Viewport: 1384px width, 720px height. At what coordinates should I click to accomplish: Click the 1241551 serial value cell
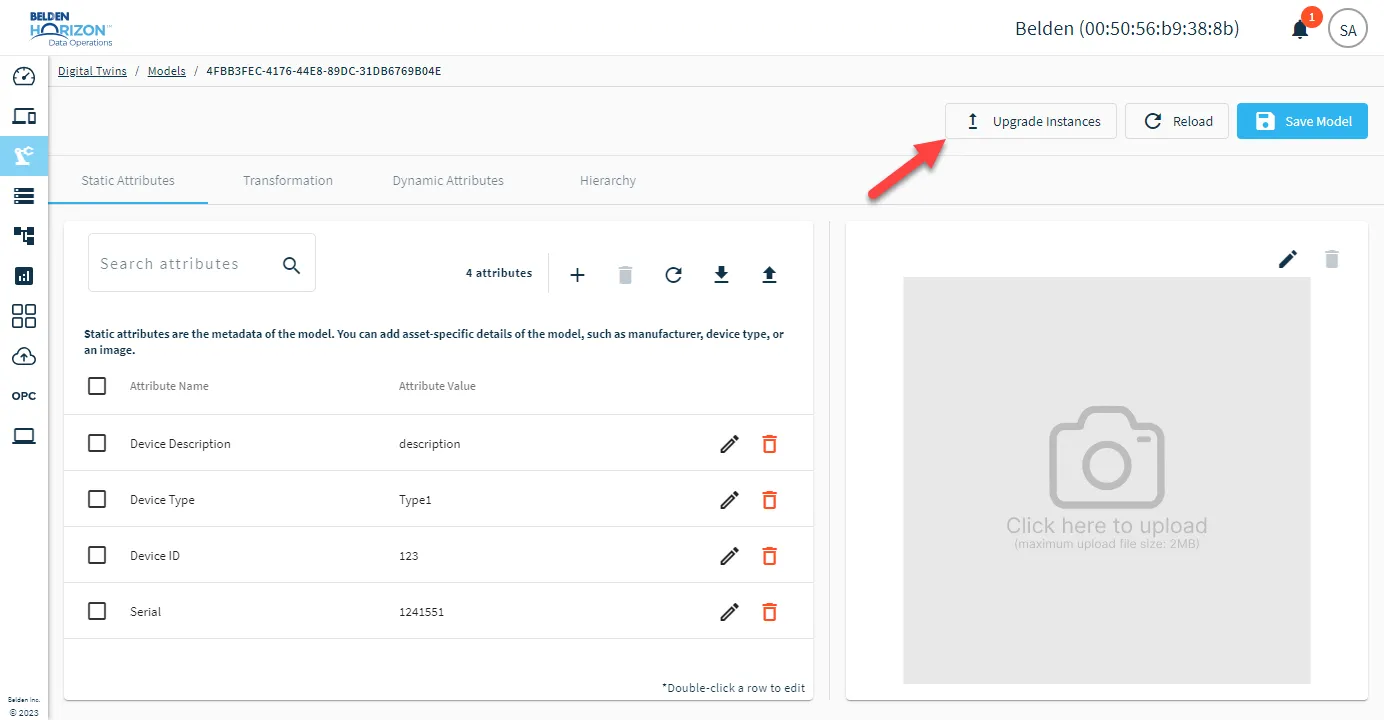pos(421,611)
